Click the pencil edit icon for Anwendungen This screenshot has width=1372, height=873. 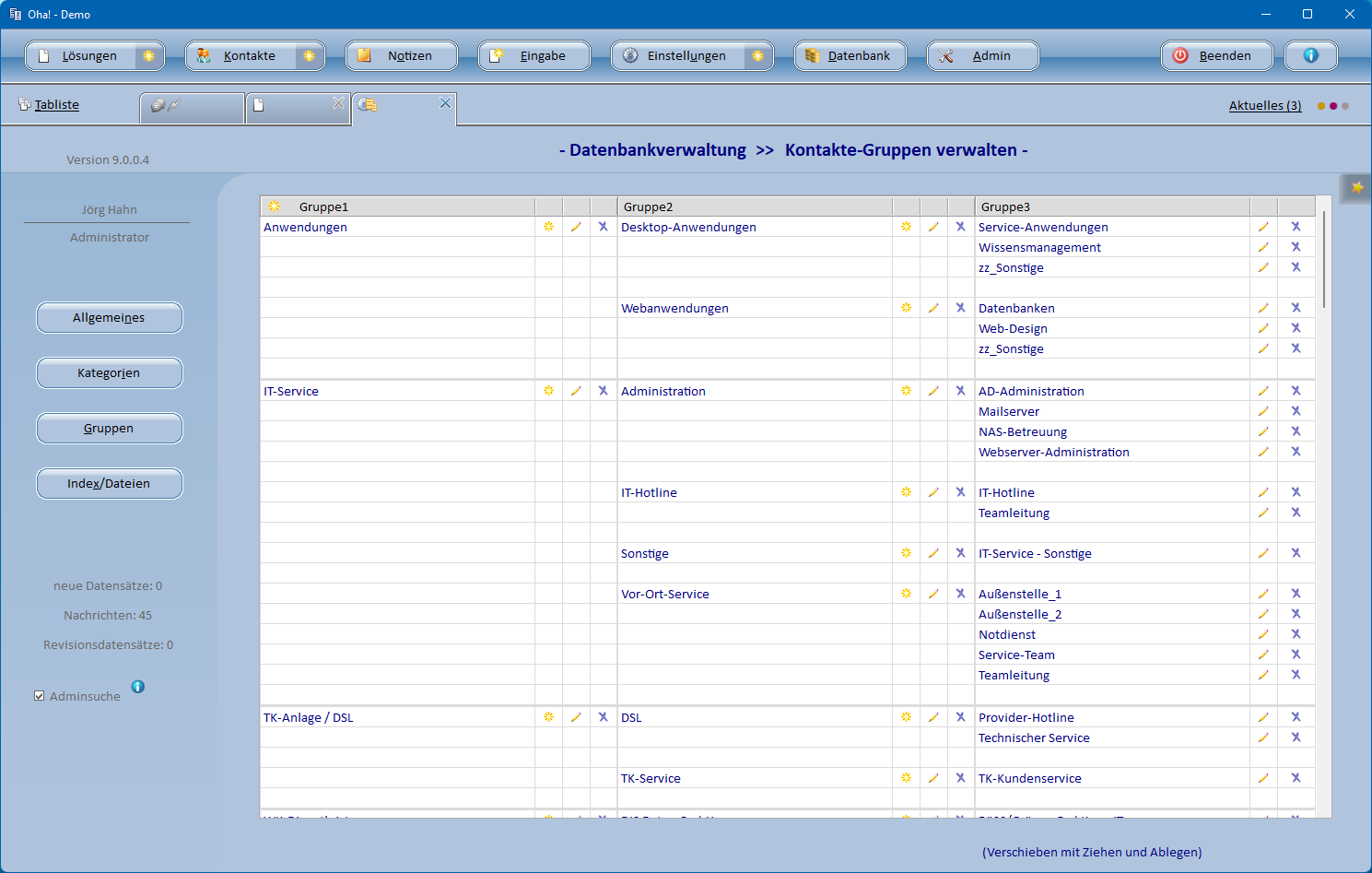tap(576, 227)
